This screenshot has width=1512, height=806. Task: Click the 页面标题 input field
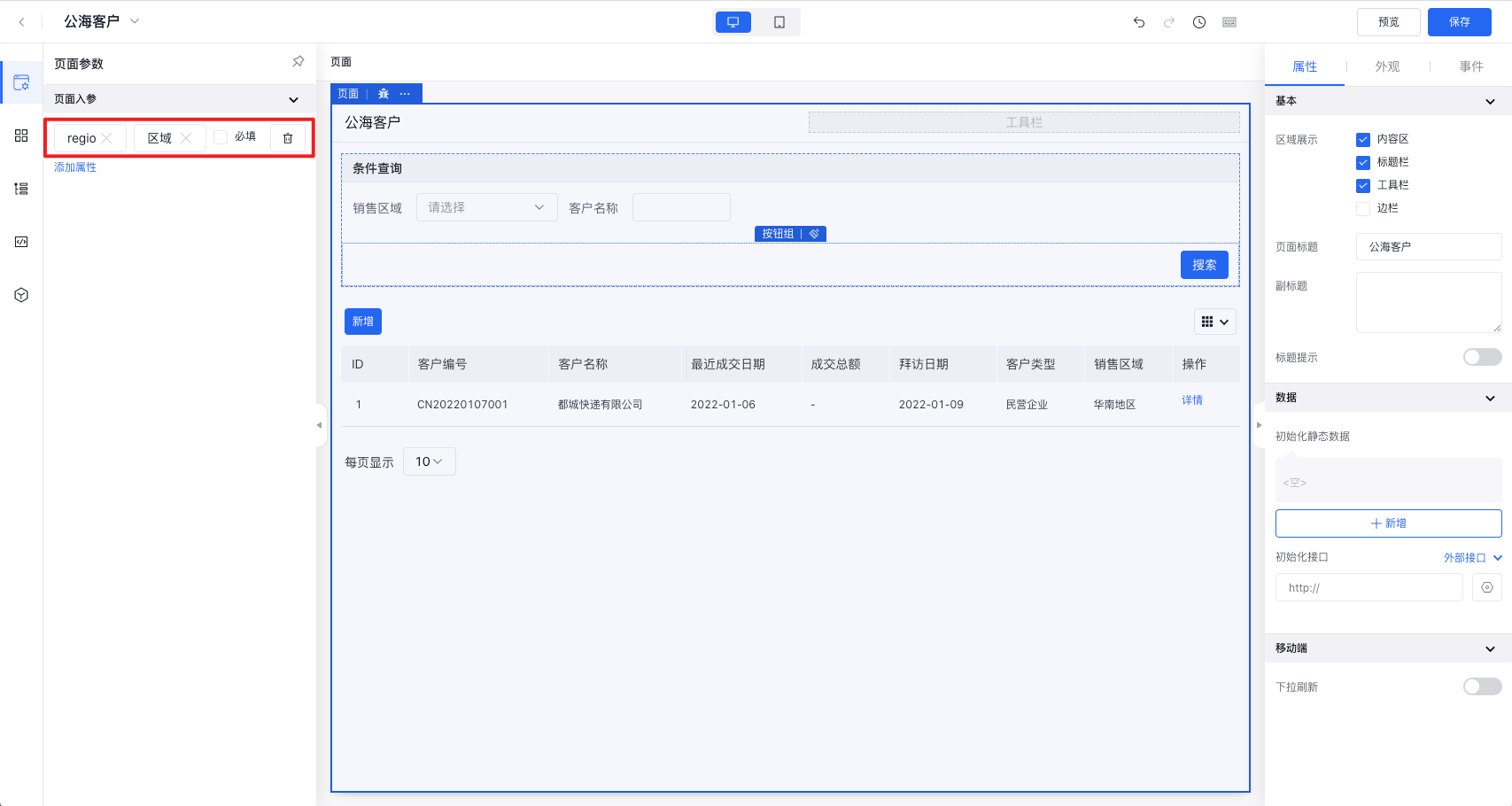point(1429,247)
